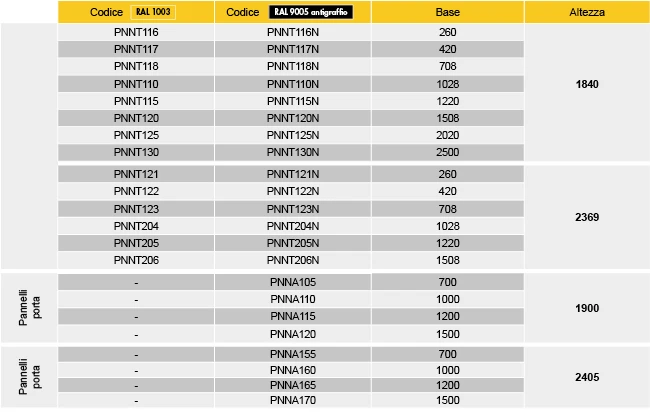650x412 pixels.
Task: Click door panel code PNNA170
Action: point(293,400)
